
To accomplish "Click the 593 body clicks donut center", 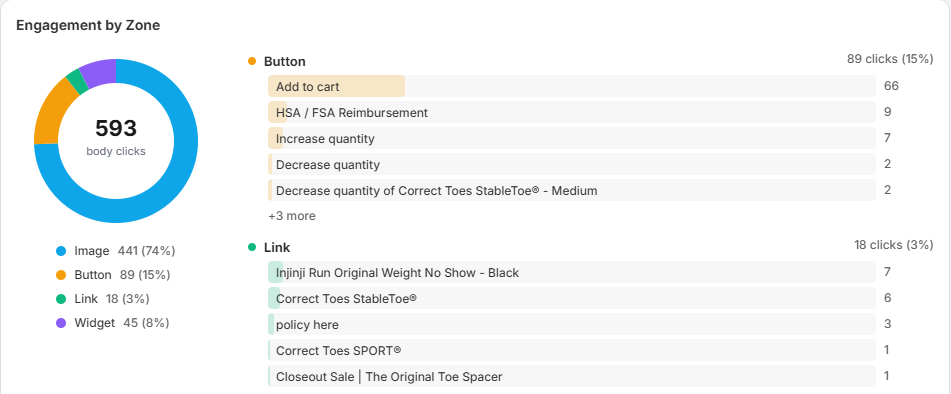I will 116,138.
